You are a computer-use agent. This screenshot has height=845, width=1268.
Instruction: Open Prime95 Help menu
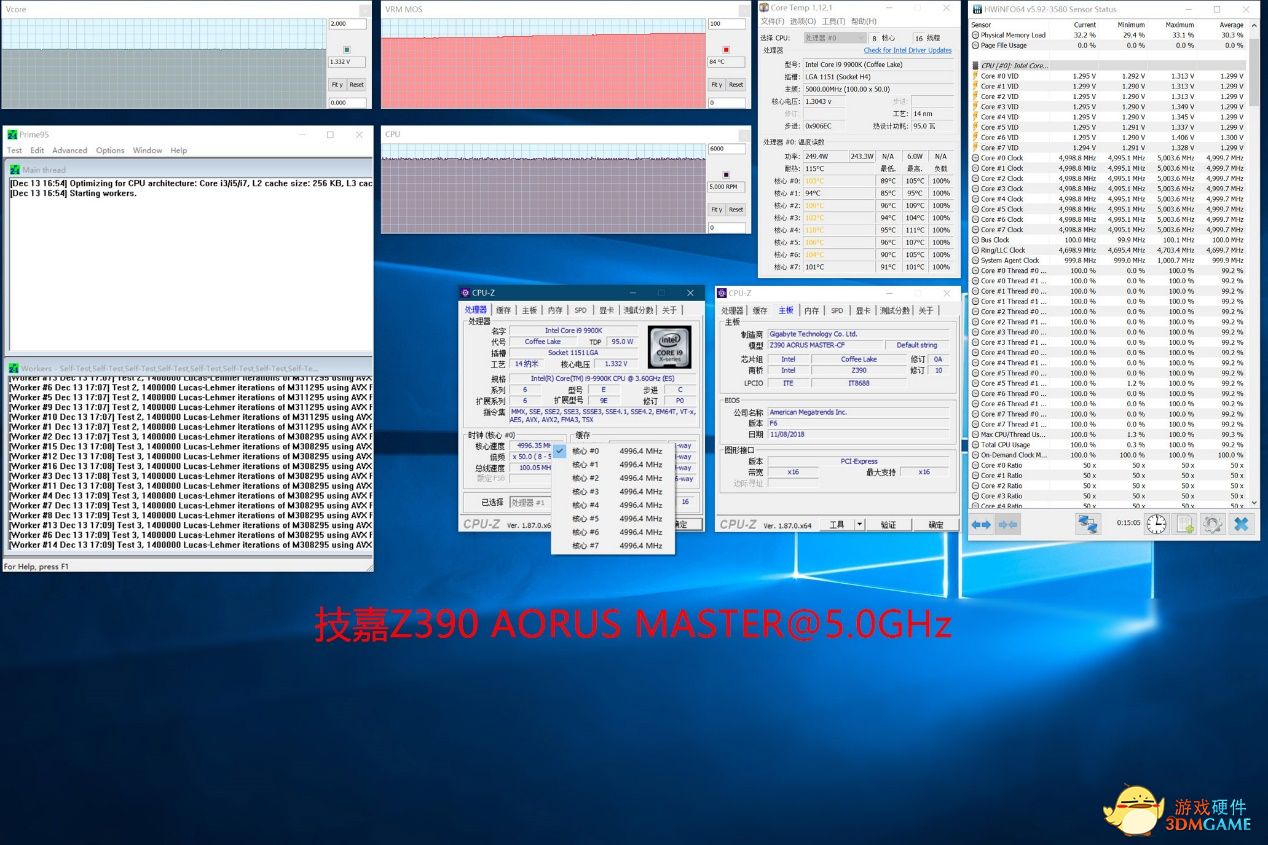tap(178, 151)
